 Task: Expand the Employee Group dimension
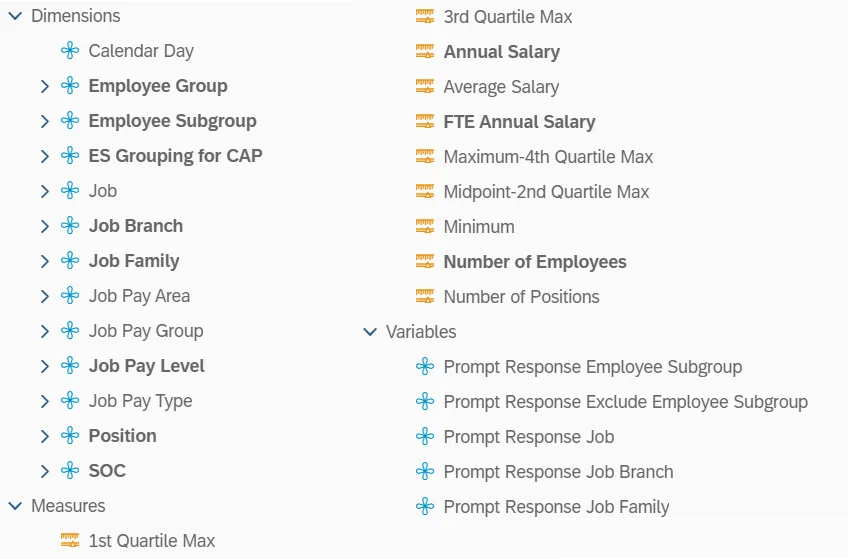44,86
